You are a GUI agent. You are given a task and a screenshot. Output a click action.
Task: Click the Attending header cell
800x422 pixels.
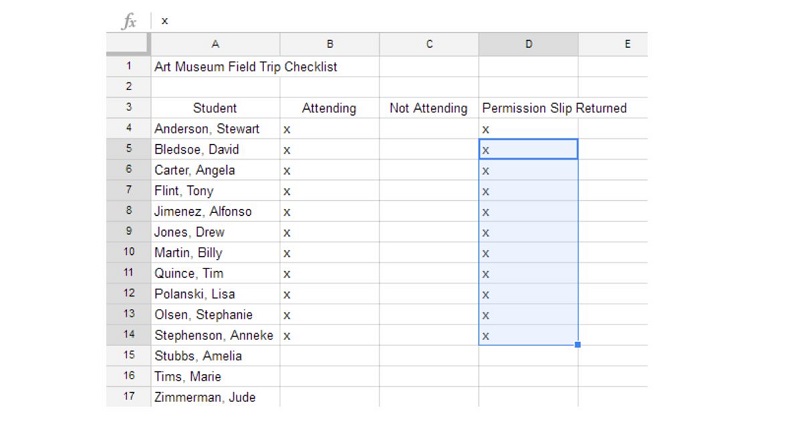coord(330,108)
